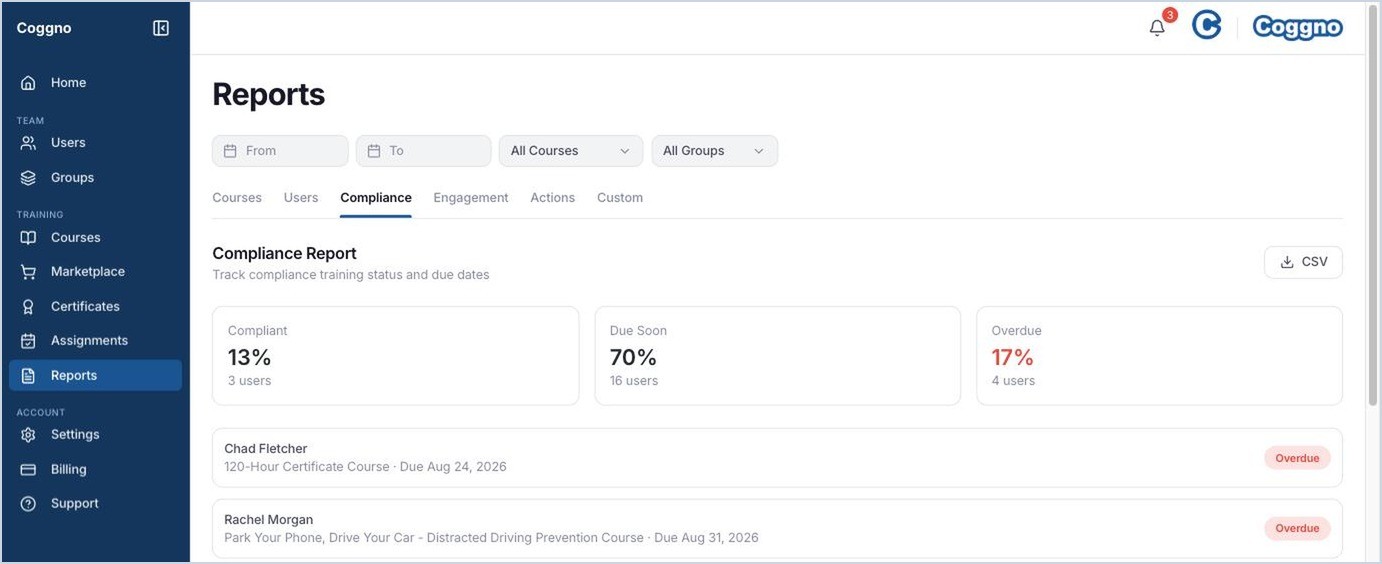The width and height of the screenshot is (1382, 564).
Task: Export the report with the CSV button
Action: [1303, 262]
